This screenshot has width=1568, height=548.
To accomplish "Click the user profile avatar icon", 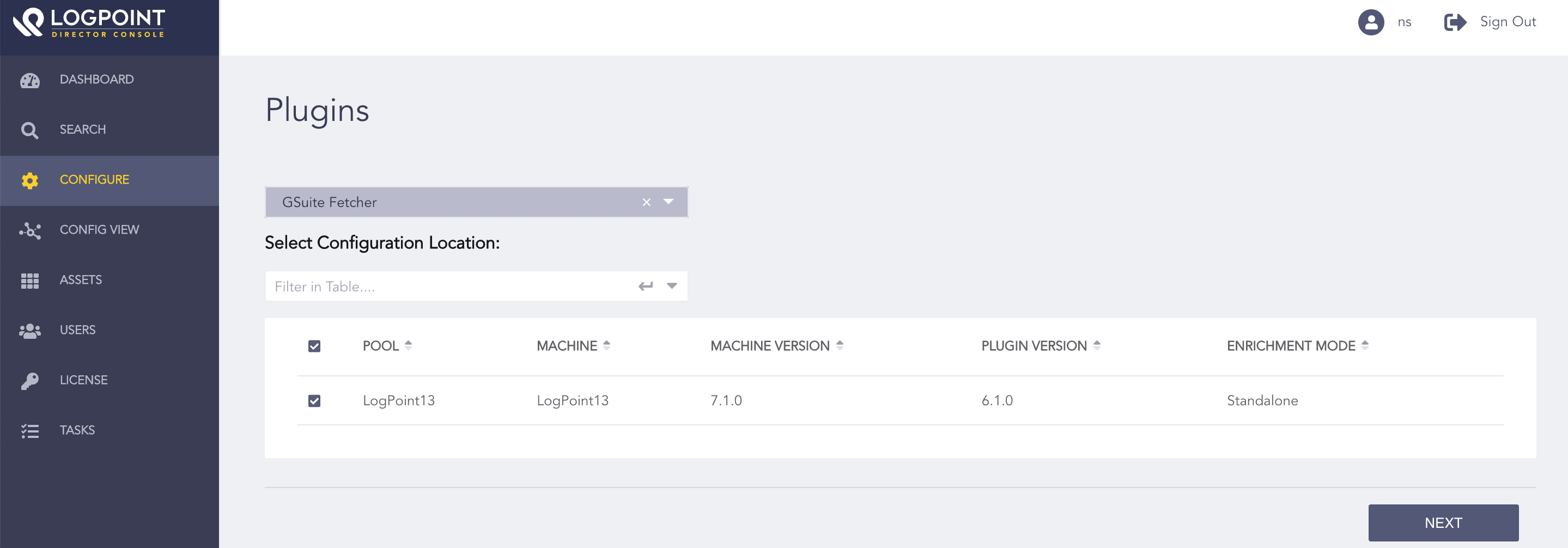I will [1371, 22].
